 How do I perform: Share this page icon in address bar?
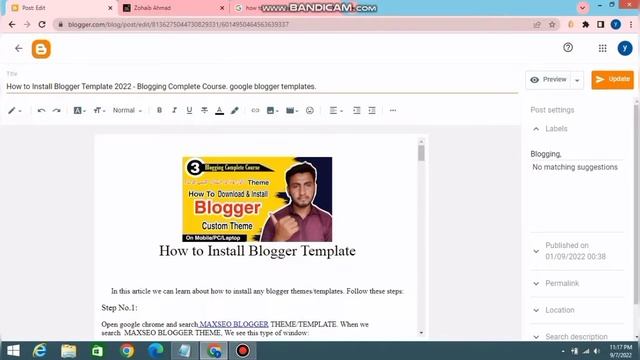click(x=537, y=24)
